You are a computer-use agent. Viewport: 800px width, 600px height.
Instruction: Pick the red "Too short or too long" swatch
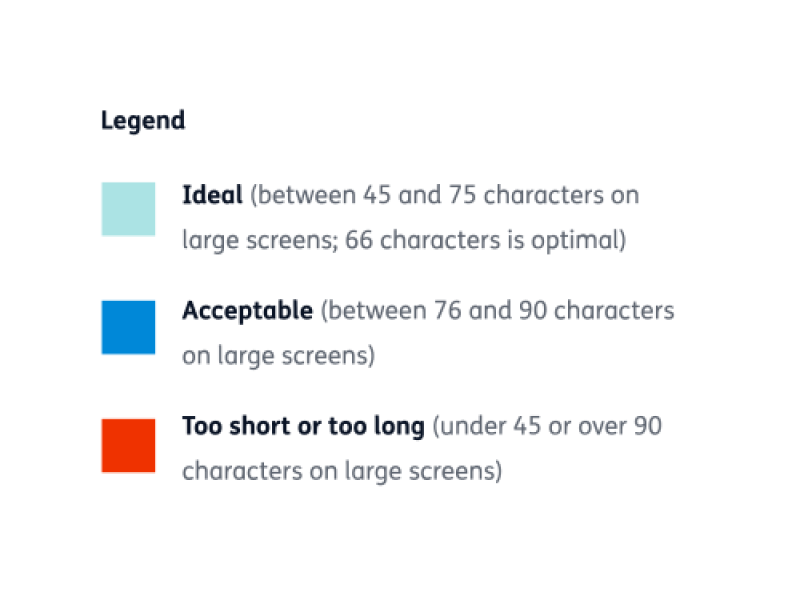[128, 445]
